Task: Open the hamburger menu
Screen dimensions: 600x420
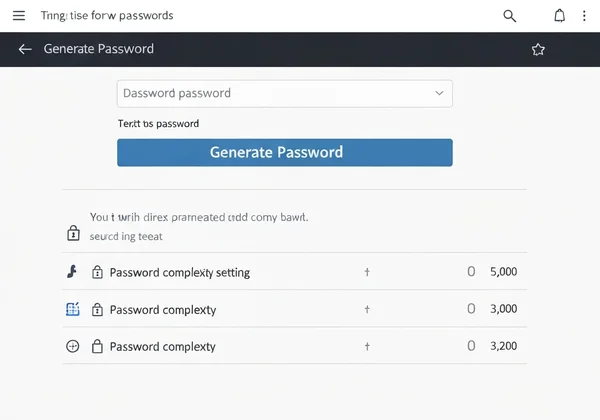Action: 18,16
